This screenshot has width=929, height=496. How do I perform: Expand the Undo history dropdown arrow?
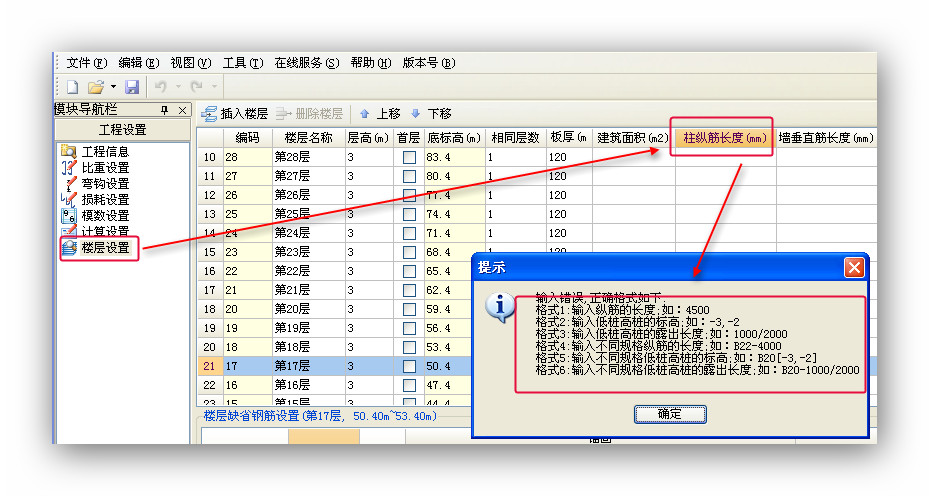(x=178, y=87)
